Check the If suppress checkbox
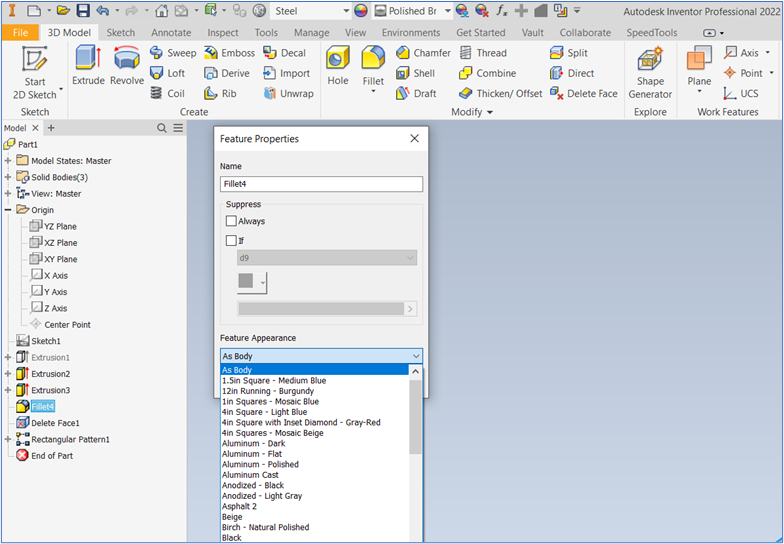 231,240
